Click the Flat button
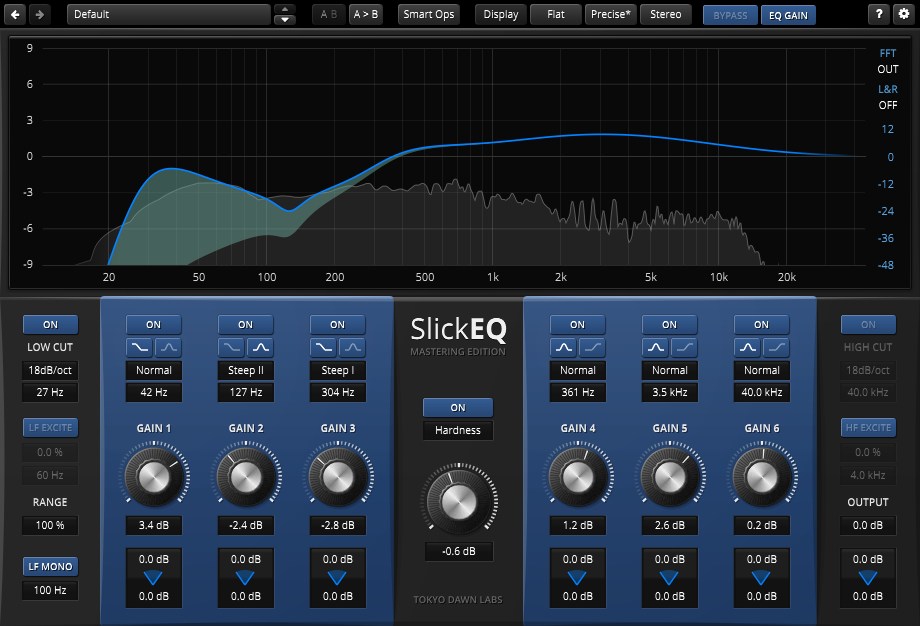The width and height of the screenshot is (920, 626). [x=556, y=14]
